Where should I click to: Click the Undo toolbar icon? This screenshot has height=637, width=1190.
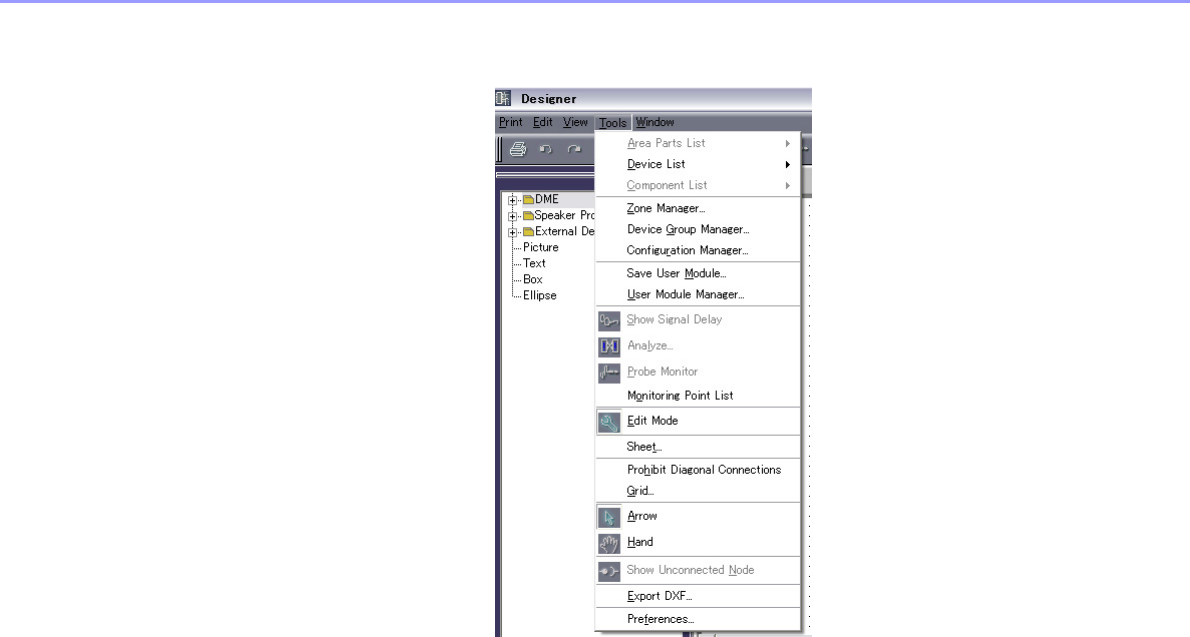(x=546, y=149)
